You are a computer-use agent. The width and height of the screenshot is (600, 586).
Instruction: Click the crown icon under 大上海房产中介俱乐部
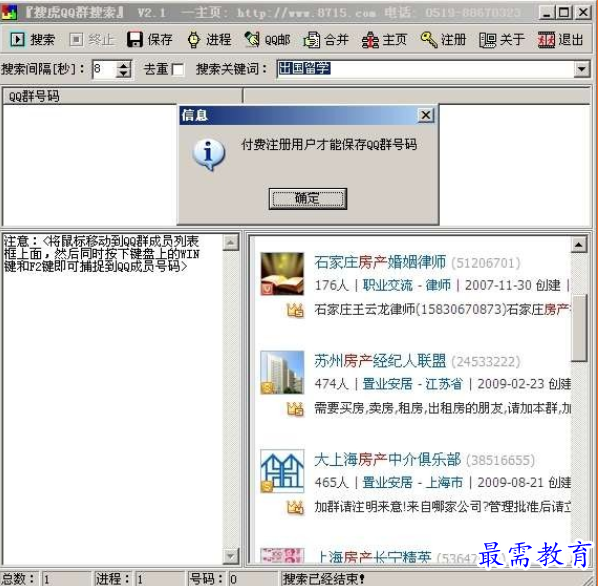295,507
